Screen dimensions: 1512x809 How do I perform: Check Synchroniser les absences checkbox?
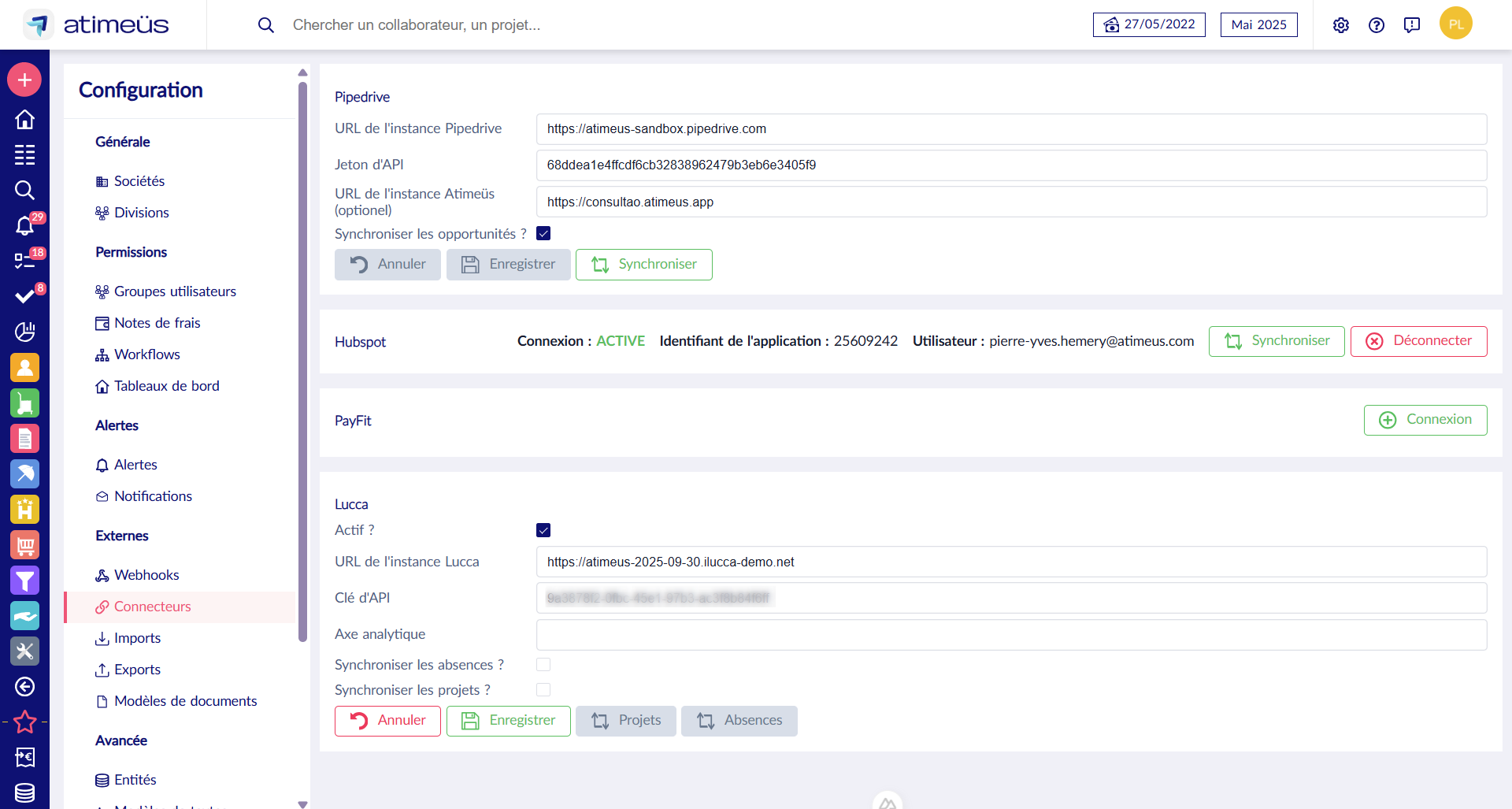point(543,665)
